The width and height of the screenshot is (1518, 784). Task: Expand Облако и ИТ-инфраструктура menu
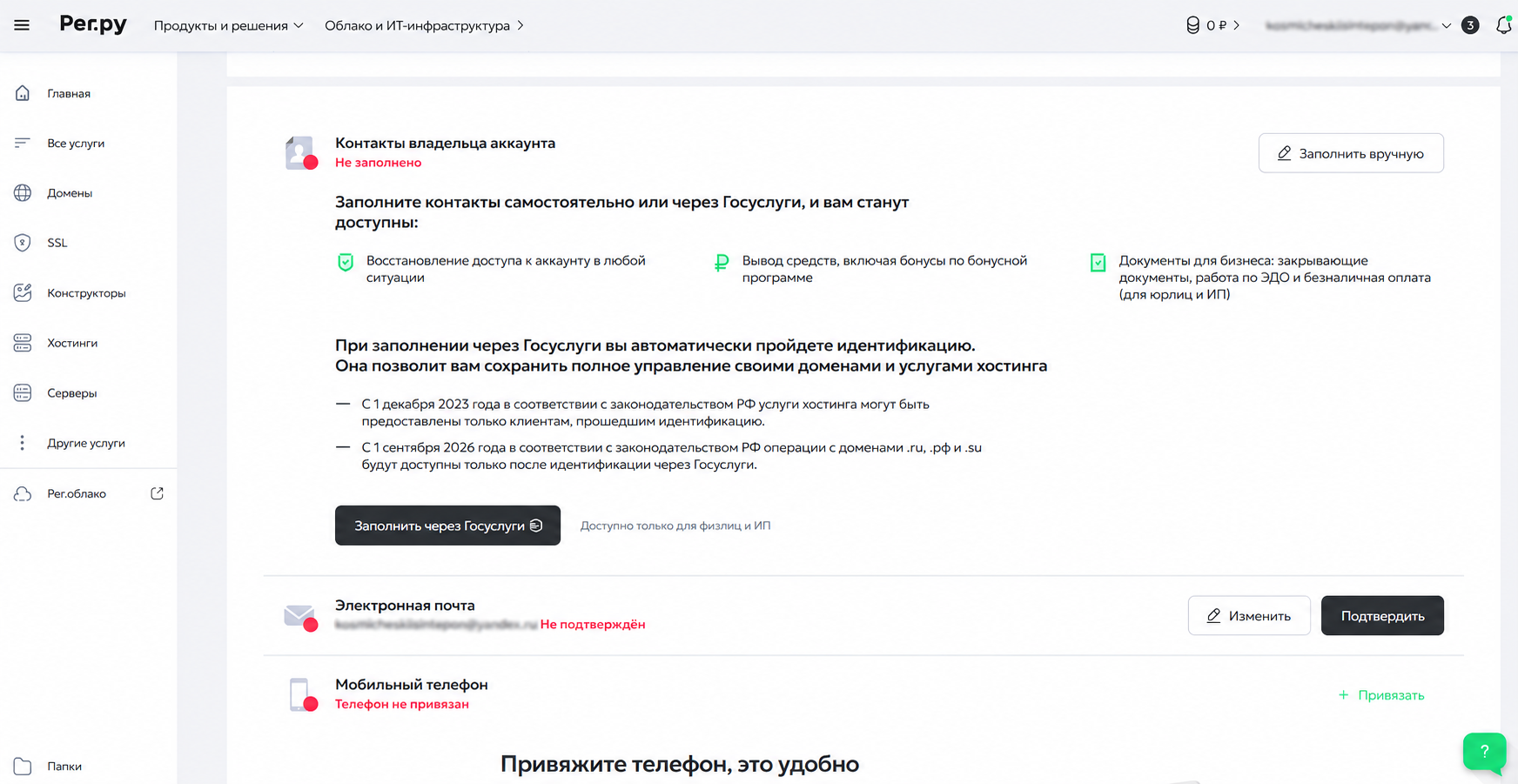(424, 25)
